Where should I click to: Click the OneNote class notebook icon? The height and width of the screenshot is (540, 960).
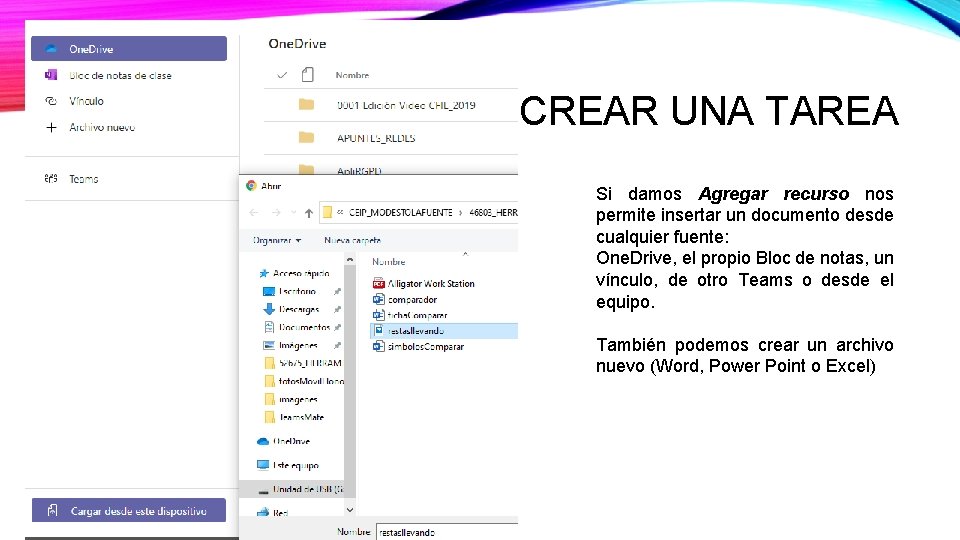pyautogui.click(x=51, y=75)
